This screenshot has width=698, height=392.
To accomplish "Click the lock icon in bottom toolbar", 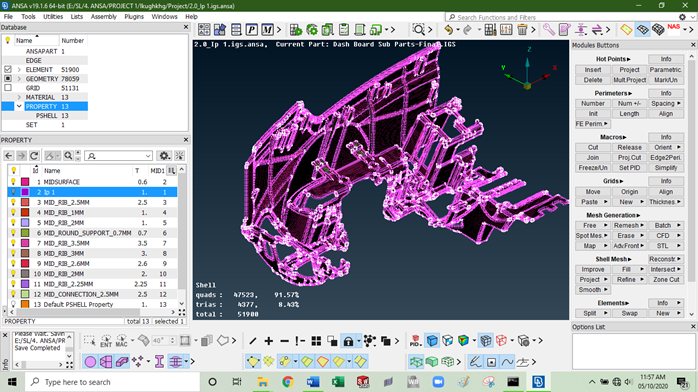I will [348, 341].
